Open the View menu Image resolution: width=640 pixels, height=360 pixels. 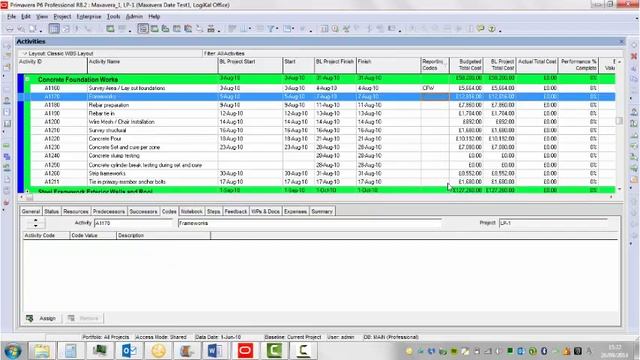click(42, 17)
